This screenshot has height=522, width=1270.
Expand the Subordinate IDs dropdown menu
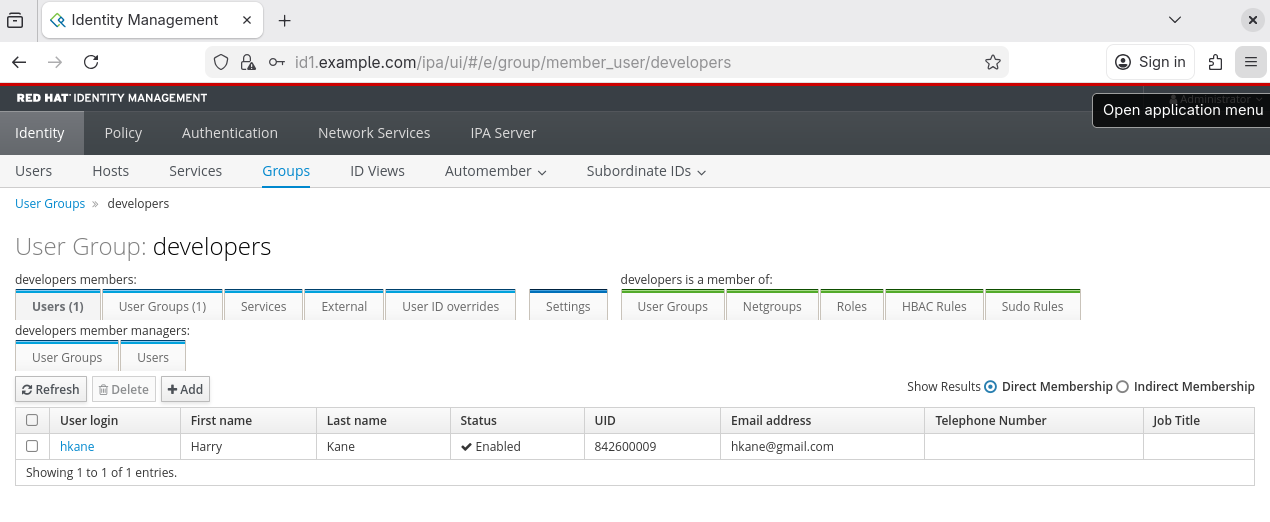pos(647,171)
